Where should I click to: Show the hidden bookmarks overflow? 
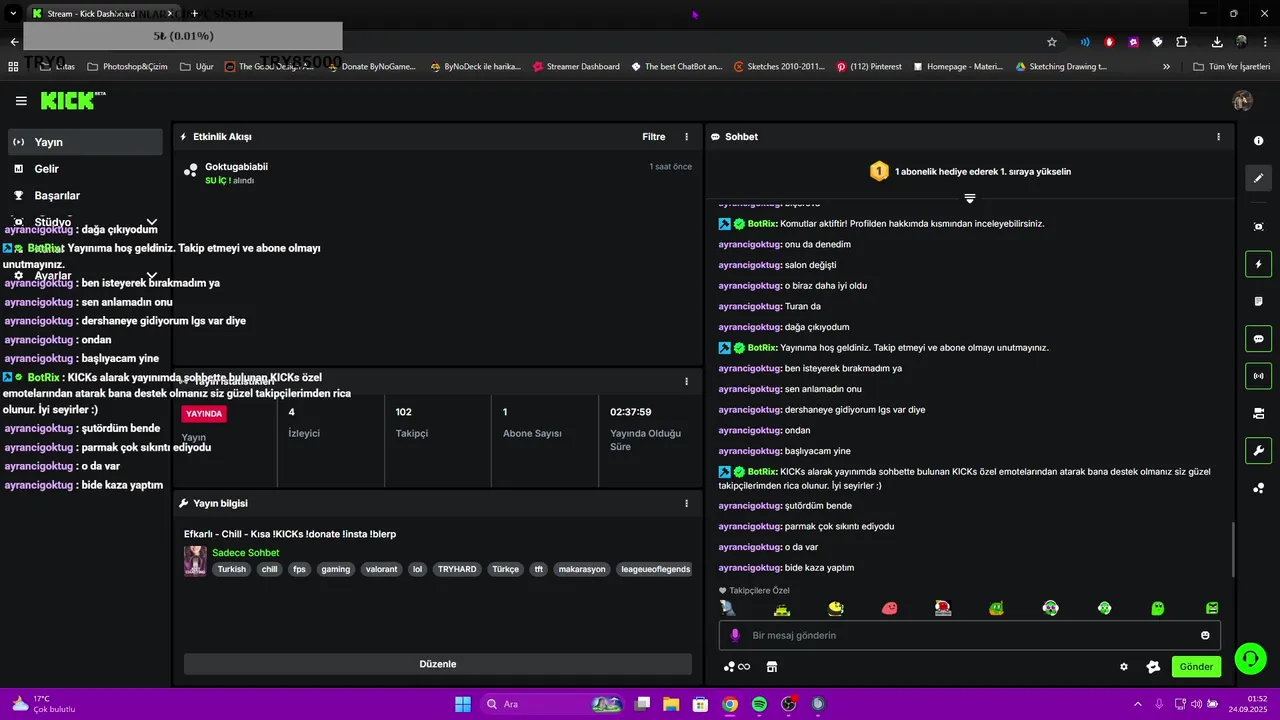(1166, 67)
